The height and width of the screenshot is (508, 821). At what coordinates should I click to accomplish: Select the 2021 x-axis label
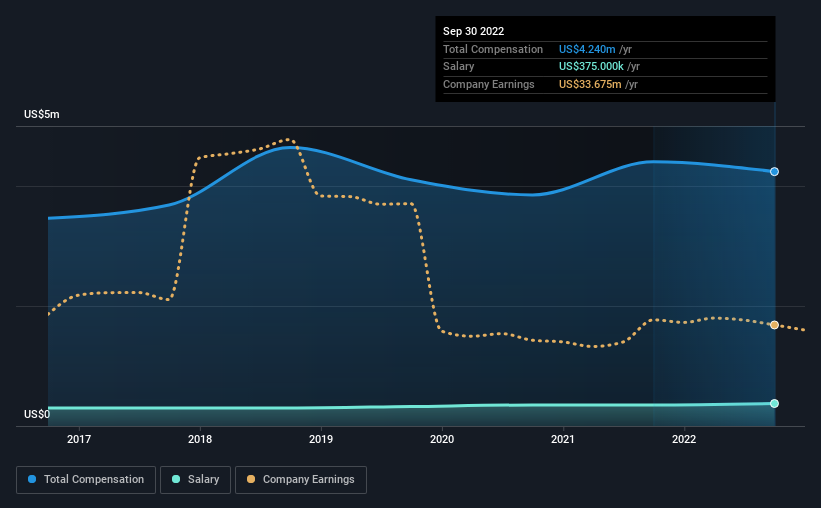pyautogui.click(x=563, y=439)
